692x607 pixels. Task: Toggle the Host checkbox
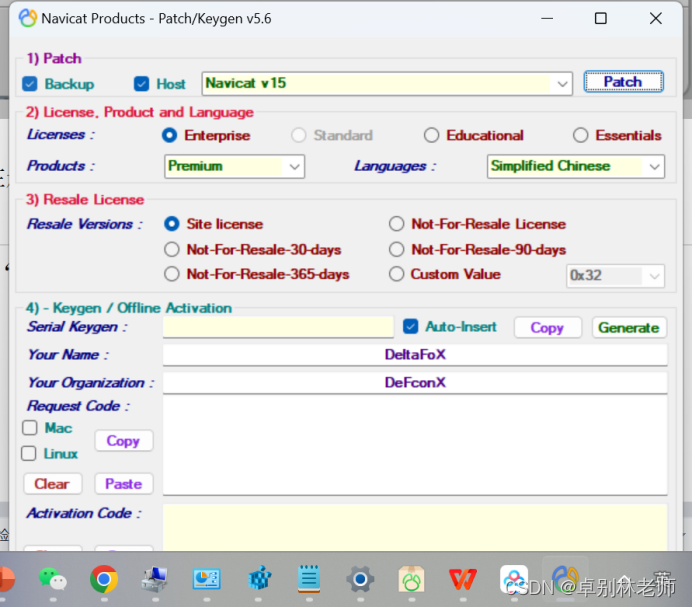click(141, 84)
